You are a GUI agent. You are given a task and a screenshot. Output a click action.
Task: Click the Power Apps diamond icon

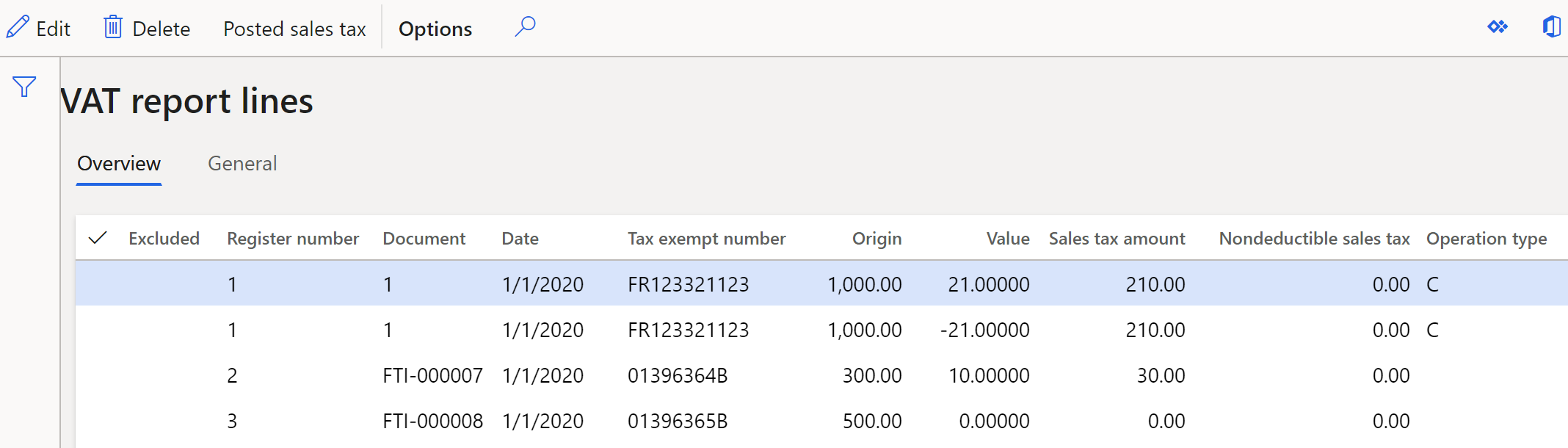(x=1498, y=27)
